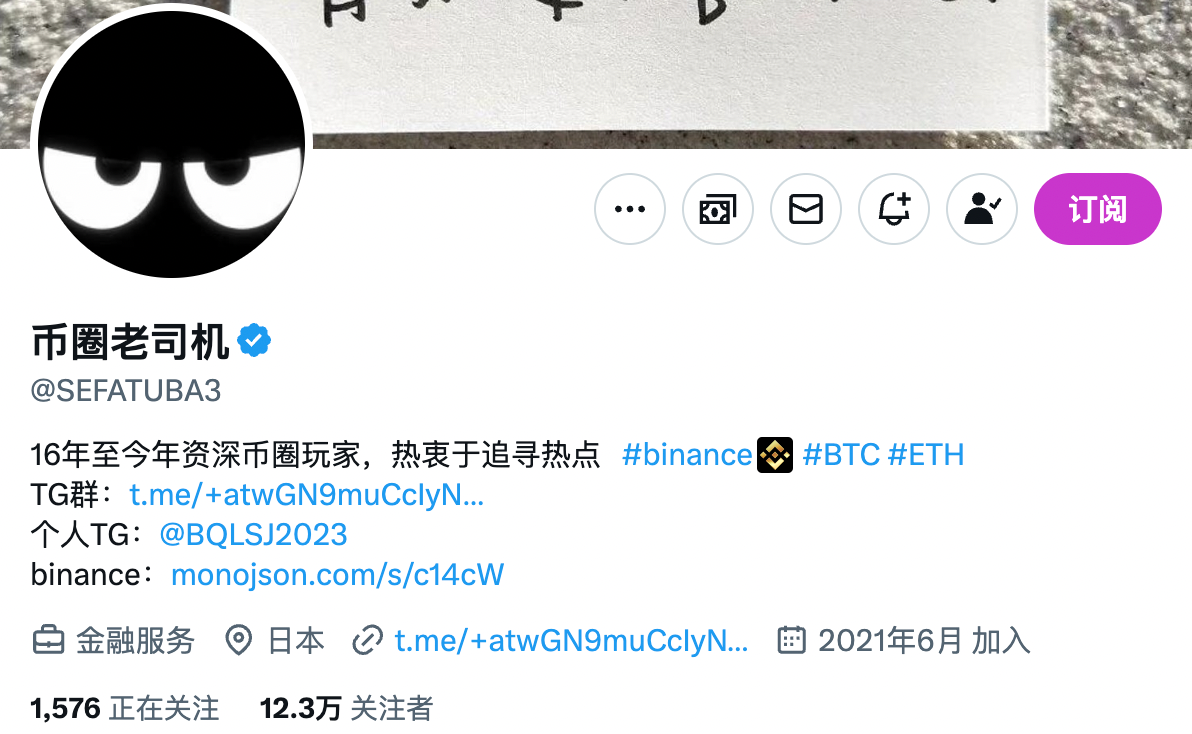1192x734 pixels.
Task: Enable notifications with the bell plus icon
Action: point(894,209)
